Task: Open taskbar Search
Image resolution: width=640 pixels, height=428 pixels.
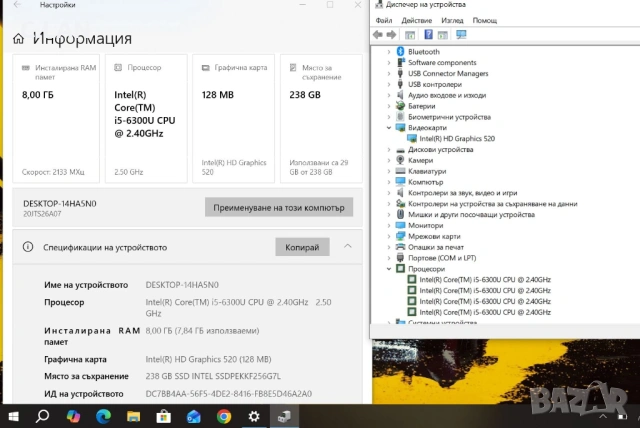Action: point(42,417)
